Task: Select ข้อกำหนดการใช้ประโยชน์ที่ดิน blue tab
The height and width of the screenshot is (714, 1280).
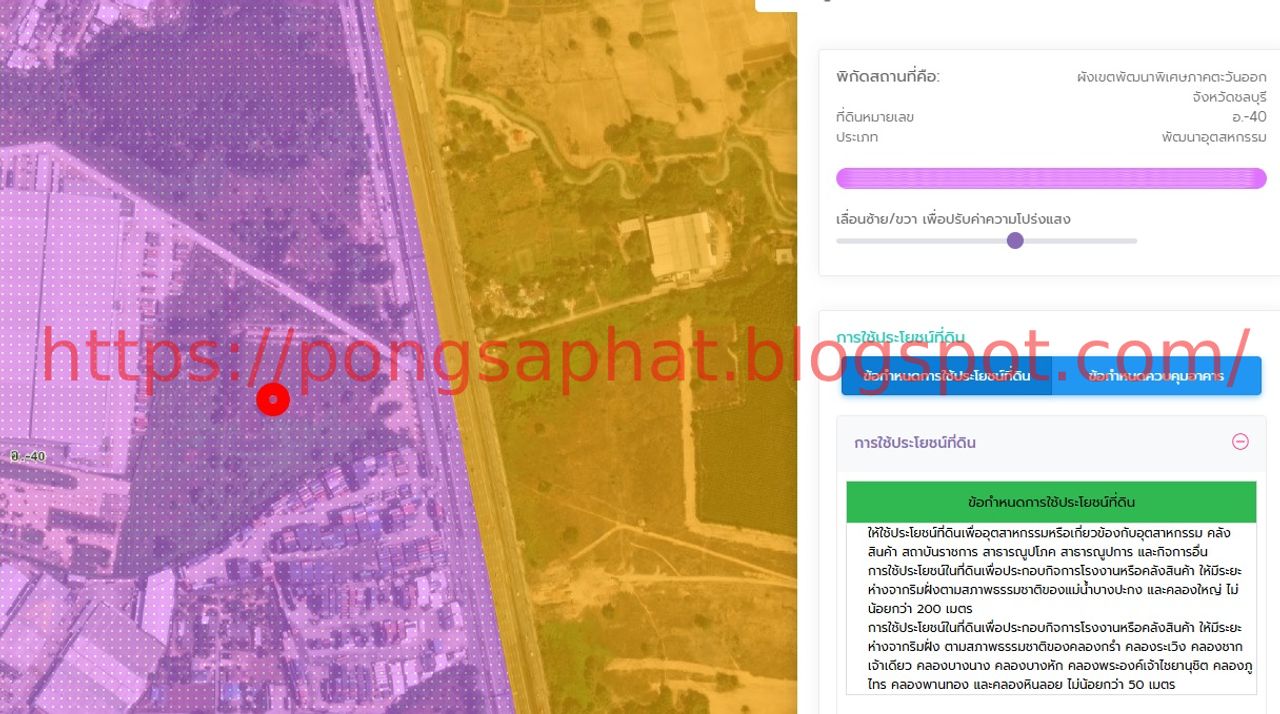Action: (x=946, y=376)
